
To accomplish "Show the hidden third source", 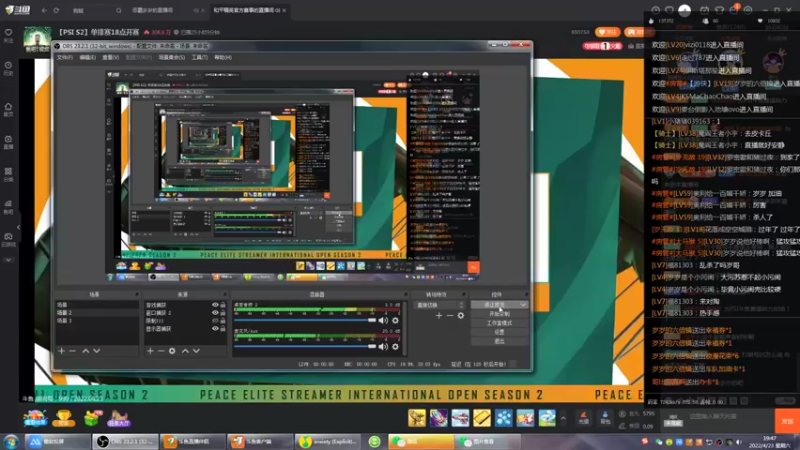I will click(x=215, y=321).
